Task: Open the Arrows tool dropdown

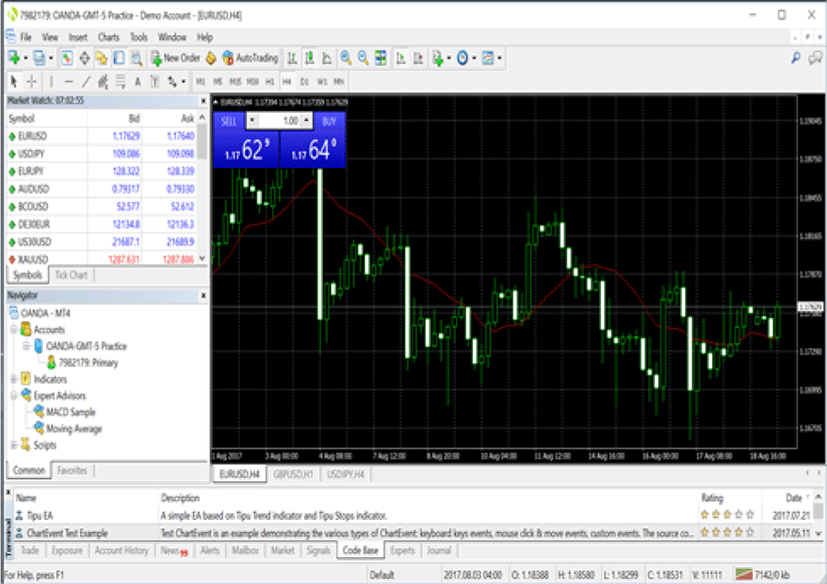Action: 183,82
